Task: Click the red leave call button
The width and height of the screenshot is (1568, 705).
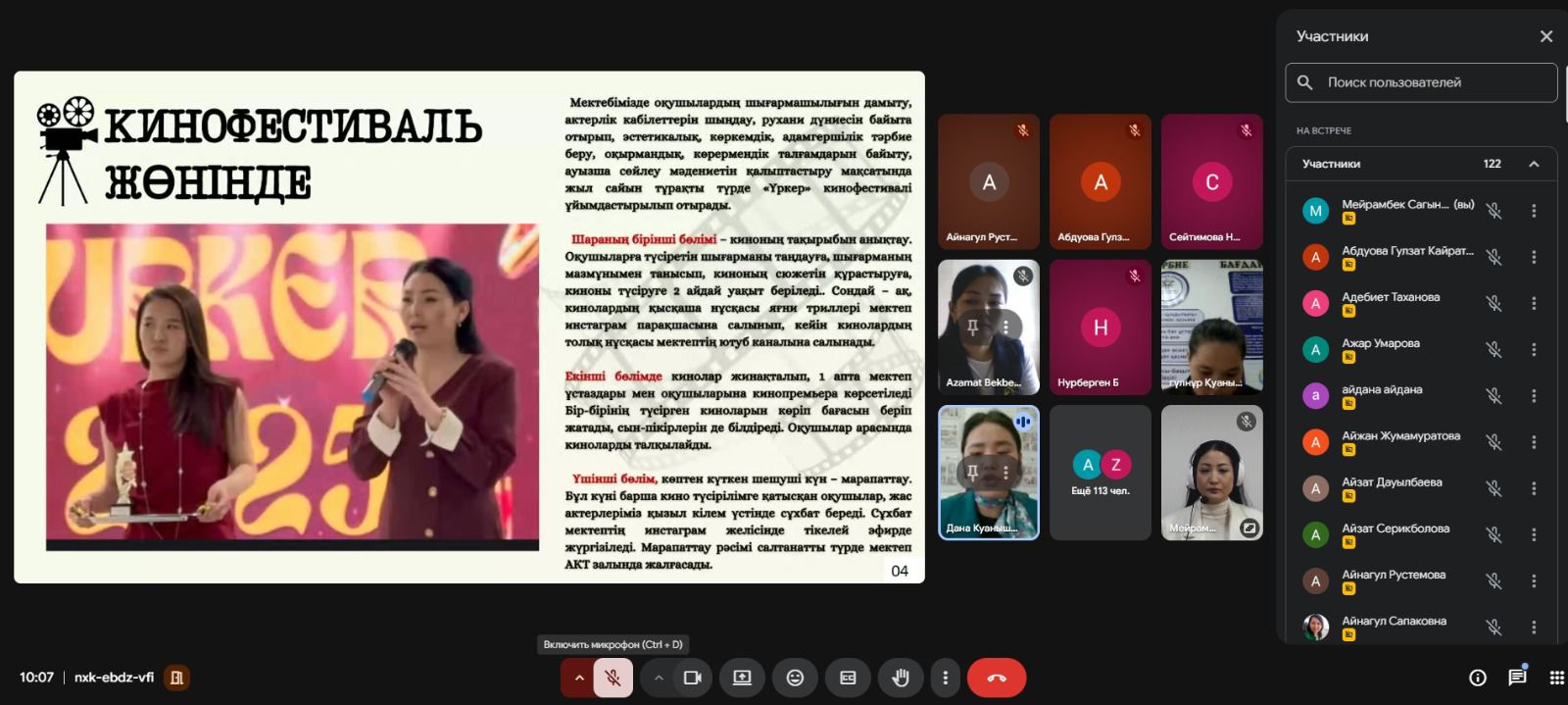Action: pyautogui.click(x=996, y=678)
